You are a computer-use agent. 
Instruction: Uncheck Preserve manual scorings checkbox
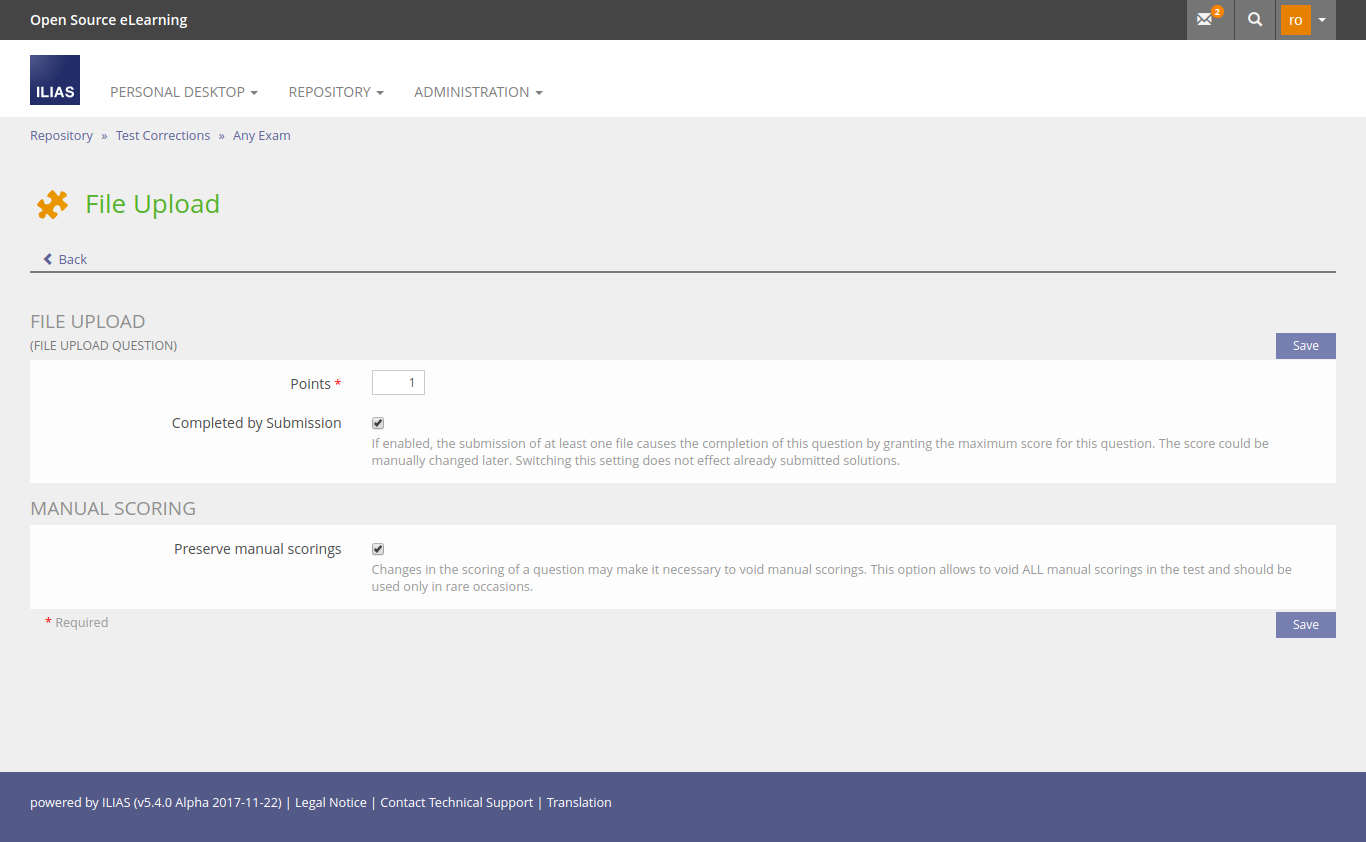click(378, 549)
